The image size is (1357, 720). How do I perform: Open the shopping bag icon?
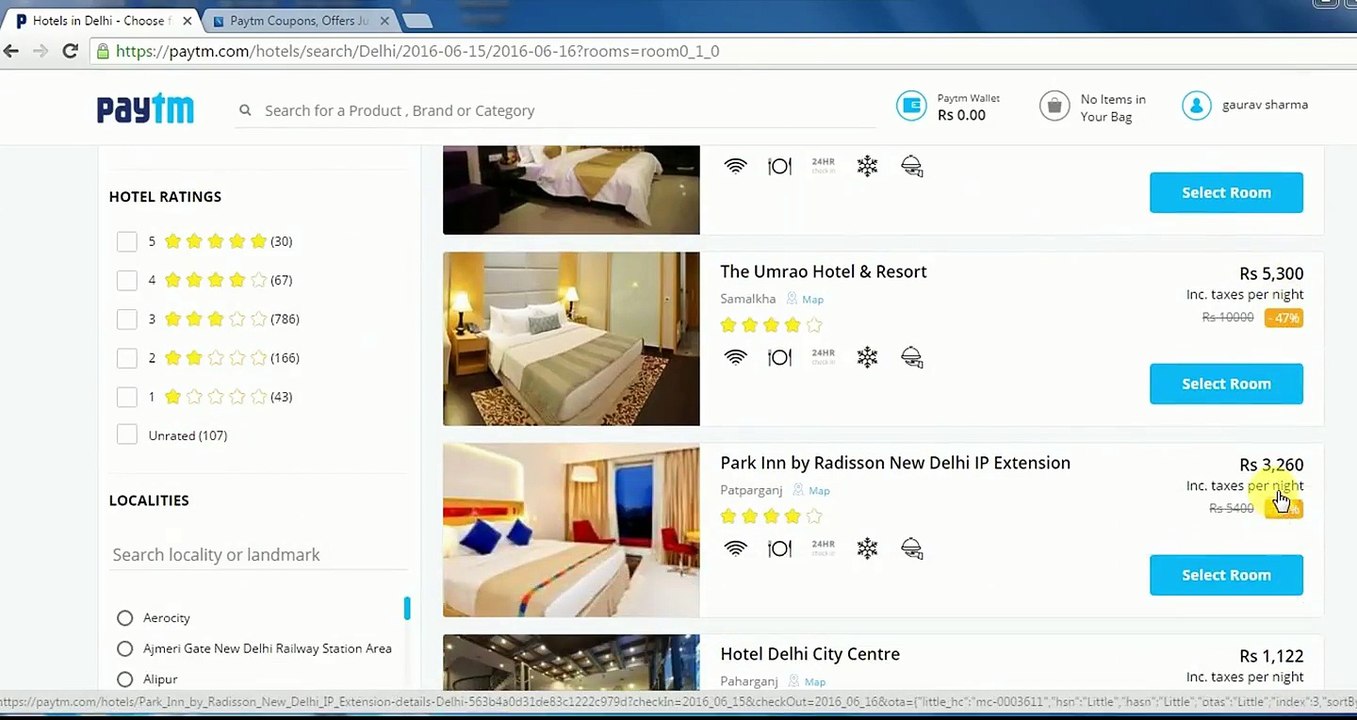[1054, 105]
